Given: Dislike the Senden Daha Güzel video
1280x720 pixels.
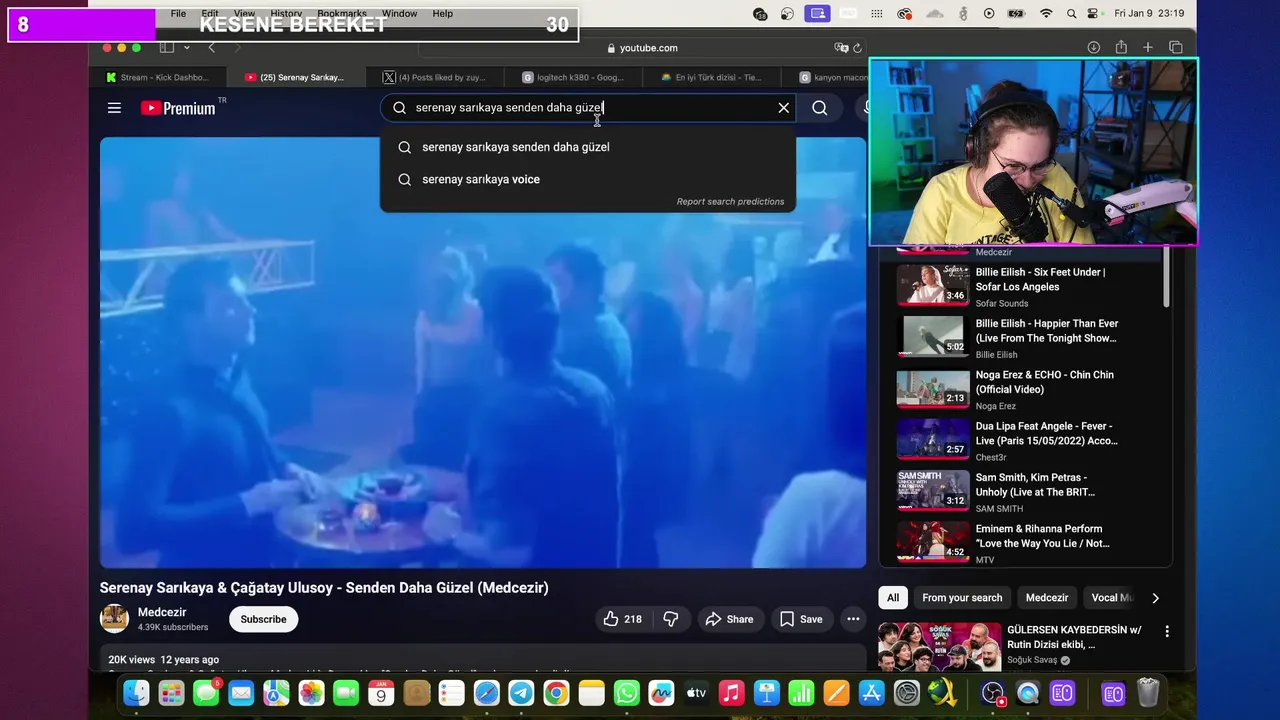Looking at the screenshot, I should pyautogui.click(x=671, y=619).
